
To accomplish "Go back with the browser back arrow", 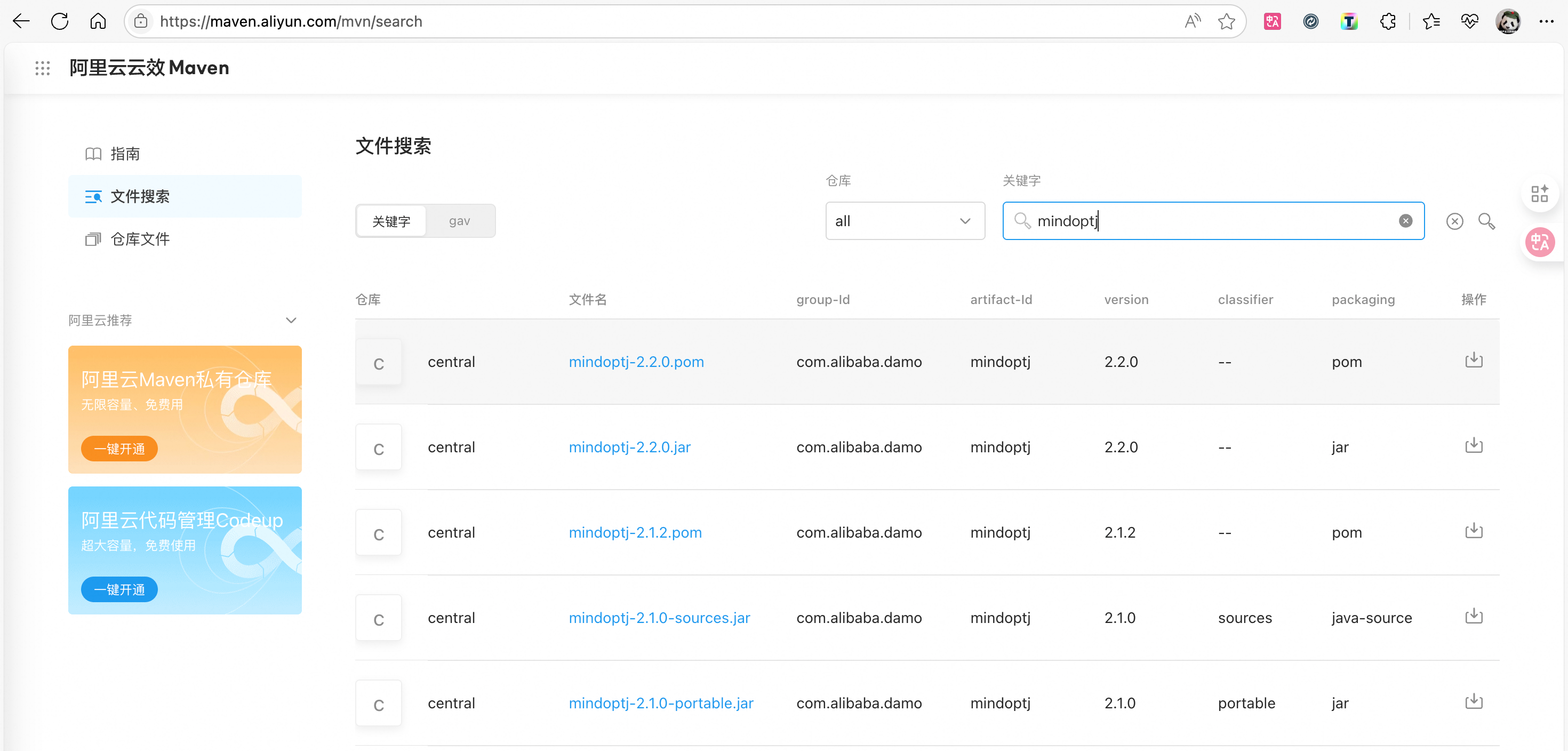I will point(21,21).
